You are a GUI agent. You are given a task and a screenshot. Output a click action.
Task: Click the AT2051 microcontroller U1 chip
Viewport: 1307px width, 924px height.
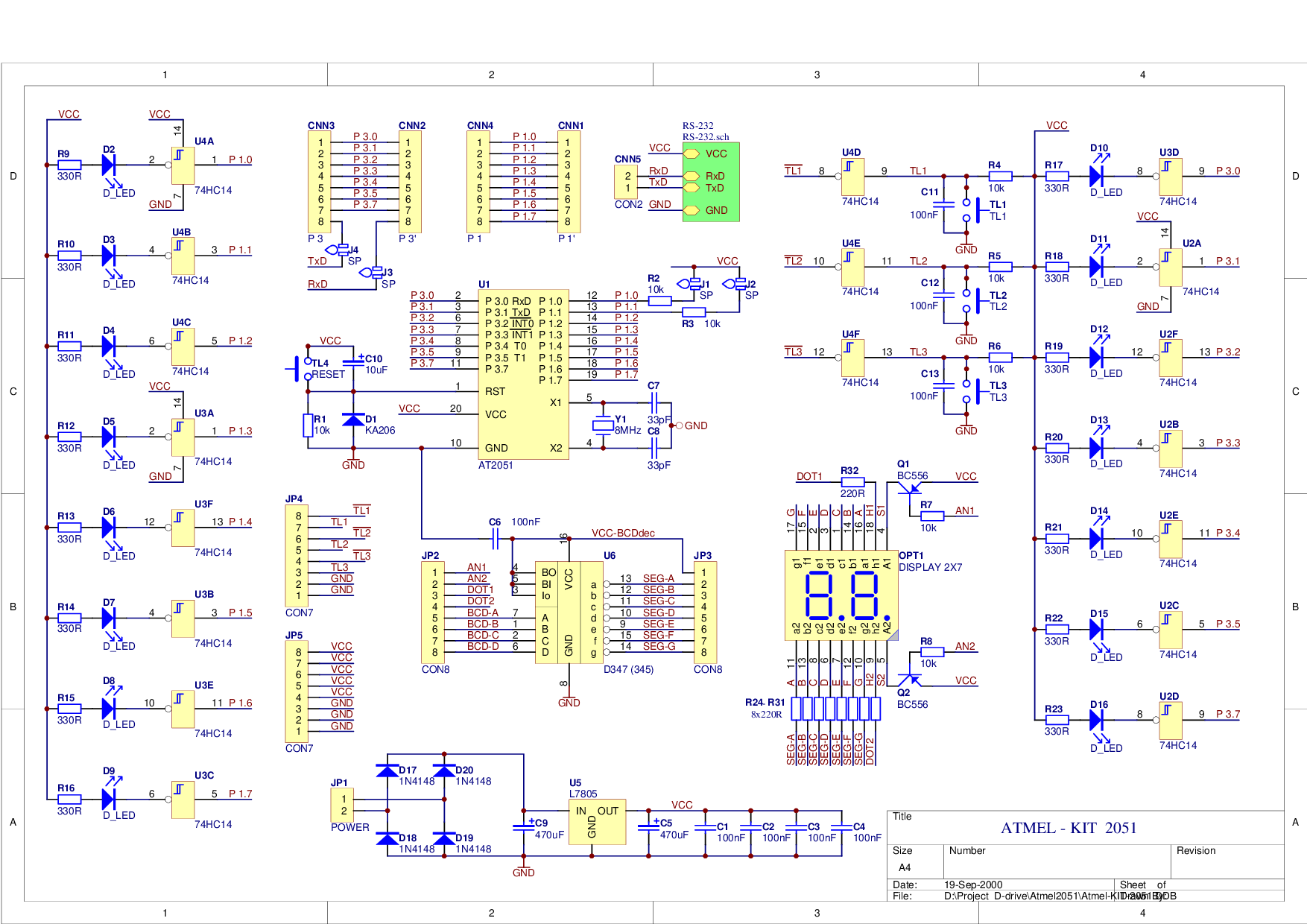tap(523, 374)
